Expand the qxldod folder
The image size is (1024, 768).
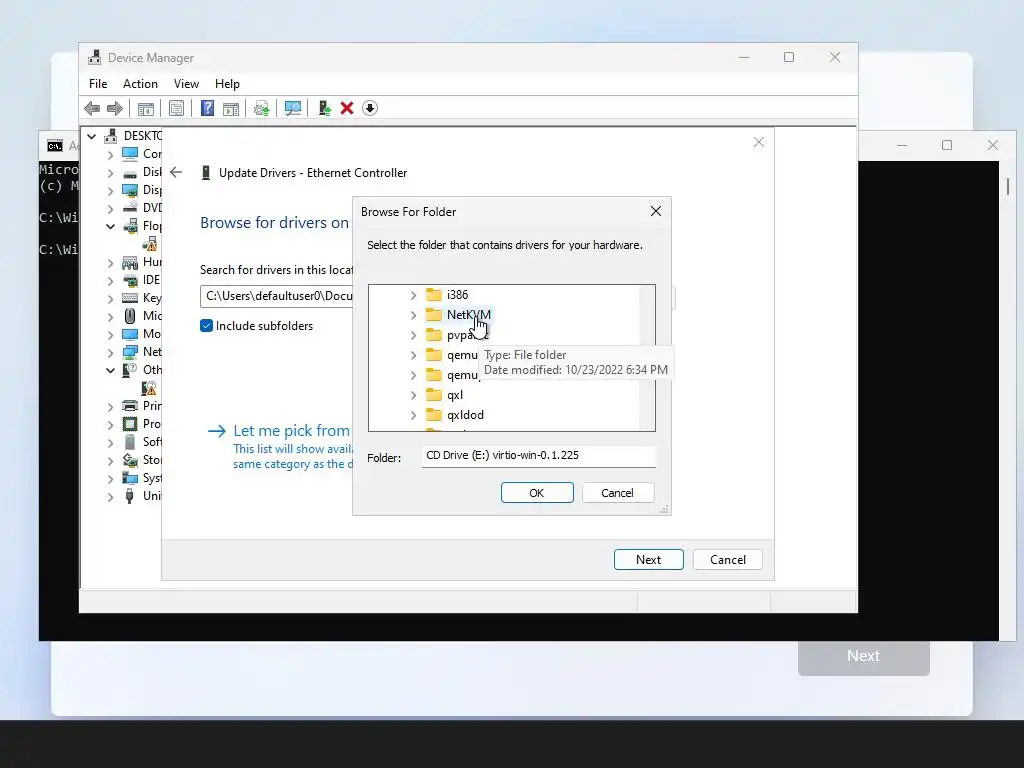[x=413, y=415]
